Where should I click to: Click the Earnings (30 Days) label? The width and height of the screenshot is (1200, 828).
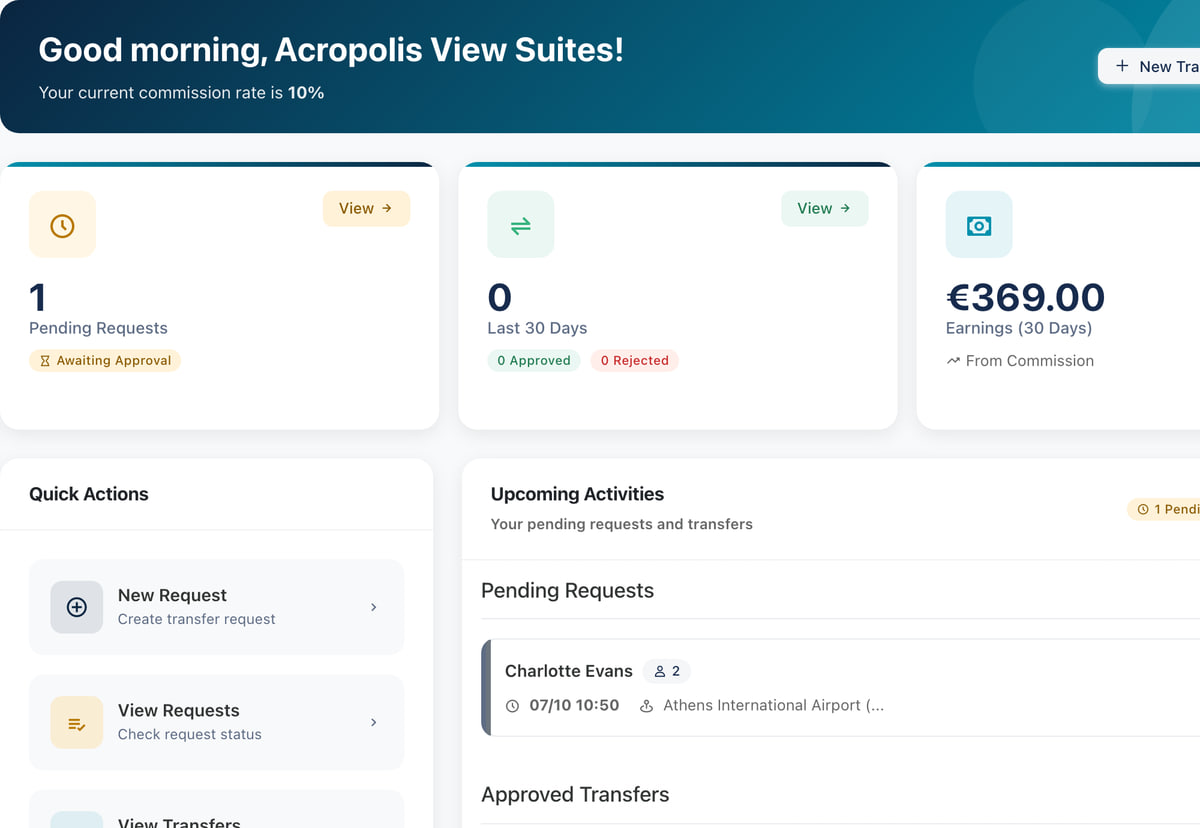click(x=1019, y=328)
